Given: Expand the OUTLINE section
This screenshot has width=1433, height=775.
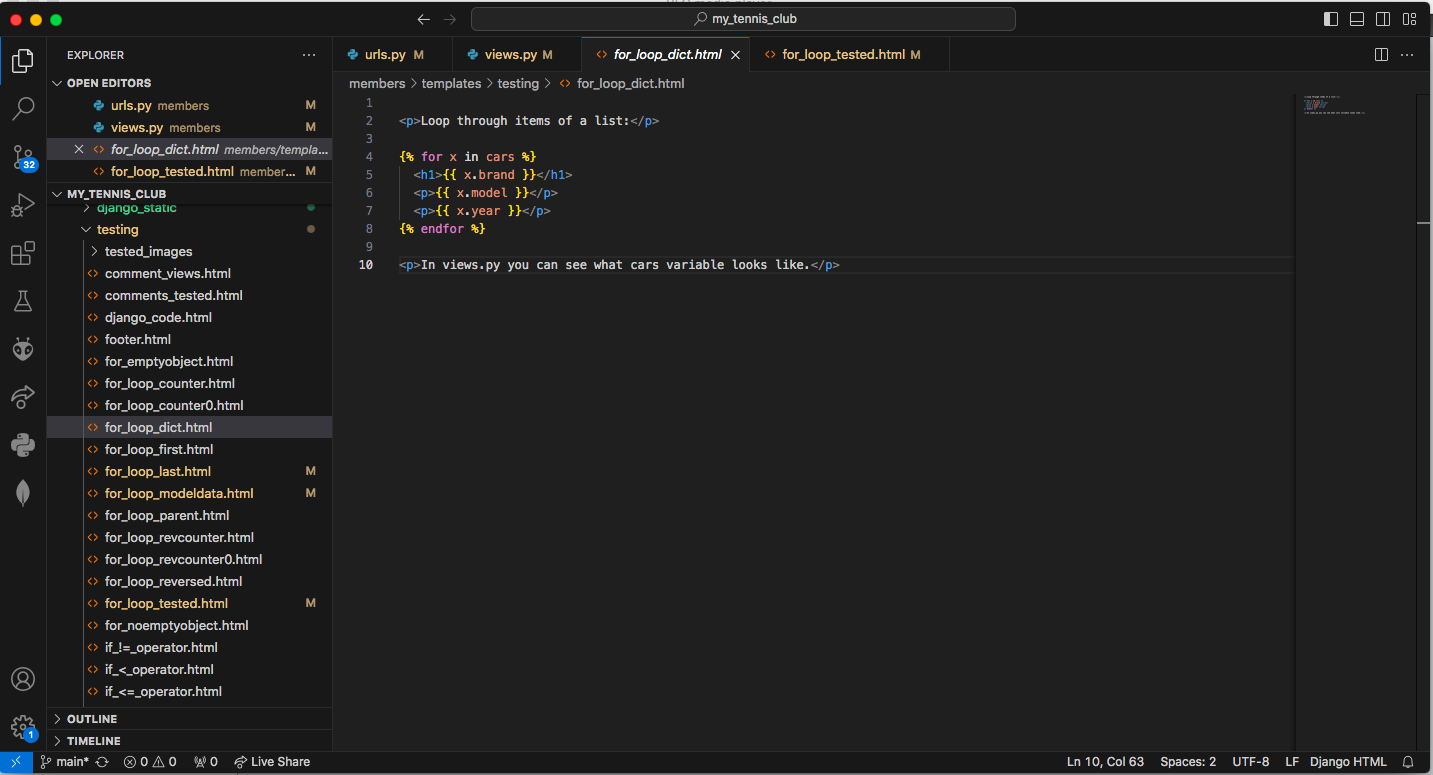Looking at the screenshot, I should click(92, 719).
